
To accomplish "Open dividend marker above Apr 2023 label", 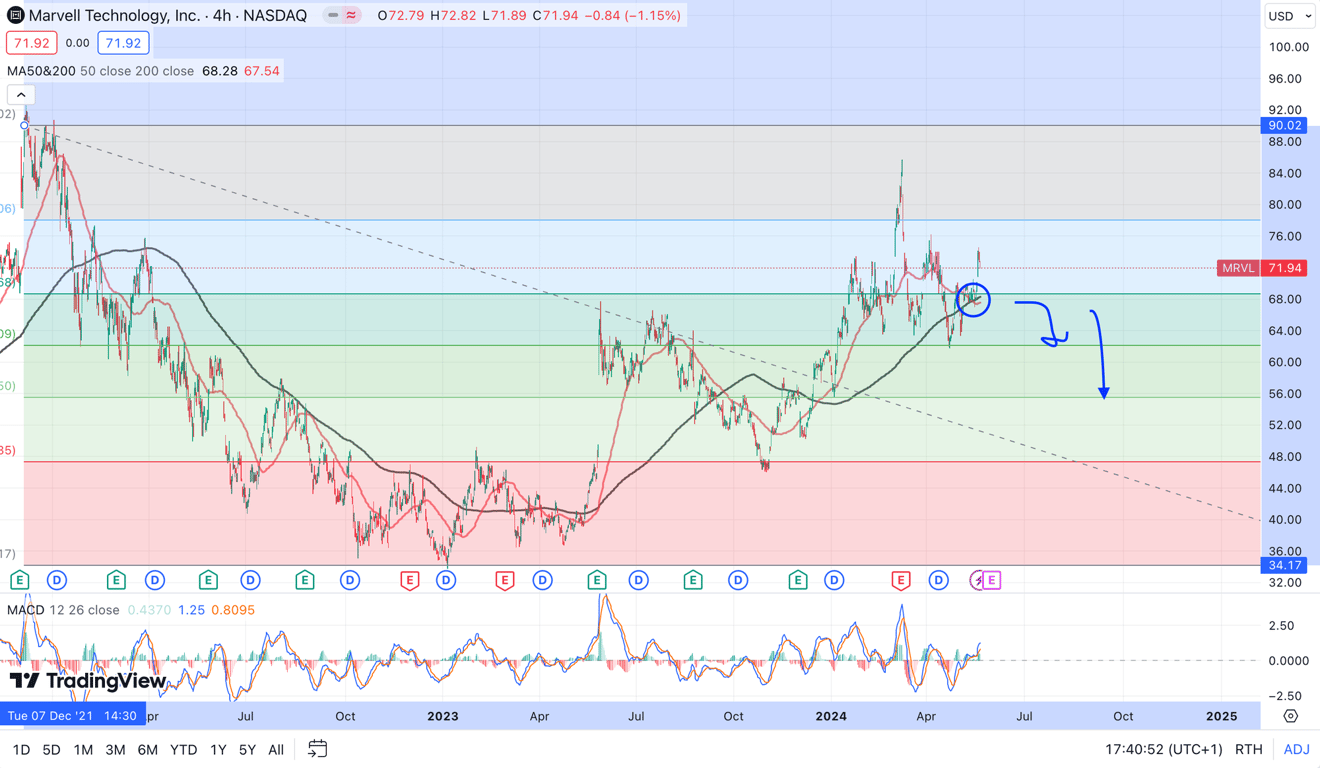I will (542, 580).
